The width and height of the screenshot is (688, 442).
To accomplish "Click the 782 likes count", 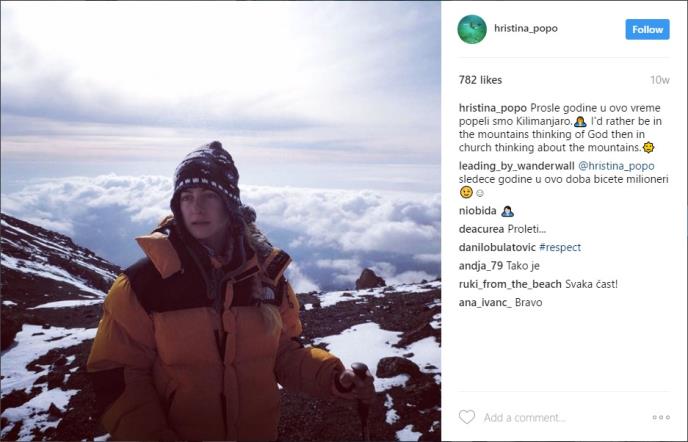I will point(480,80).
